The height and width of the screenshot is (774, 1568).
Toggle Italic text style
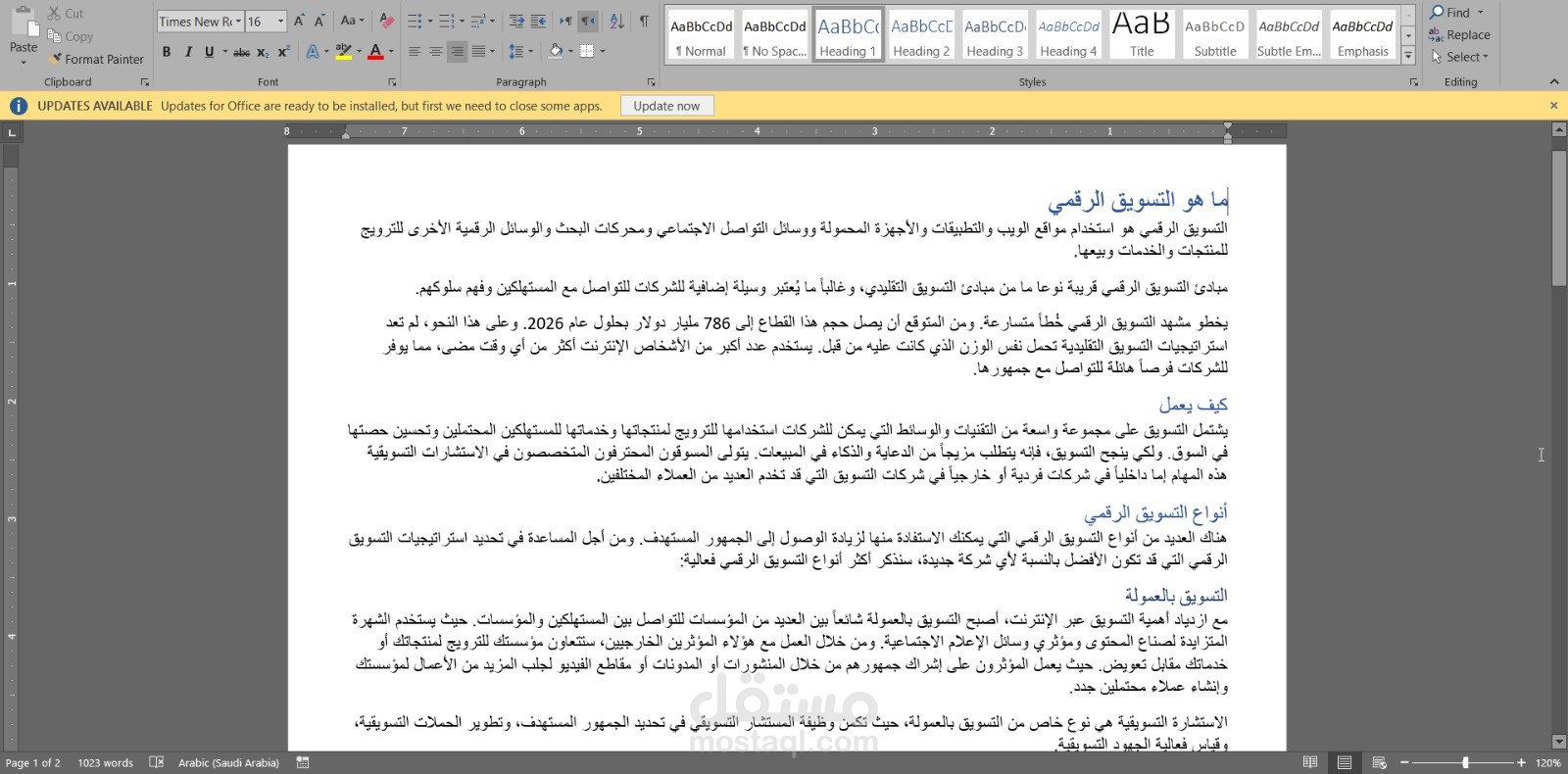pyautogui.click(x=188, y=52)
